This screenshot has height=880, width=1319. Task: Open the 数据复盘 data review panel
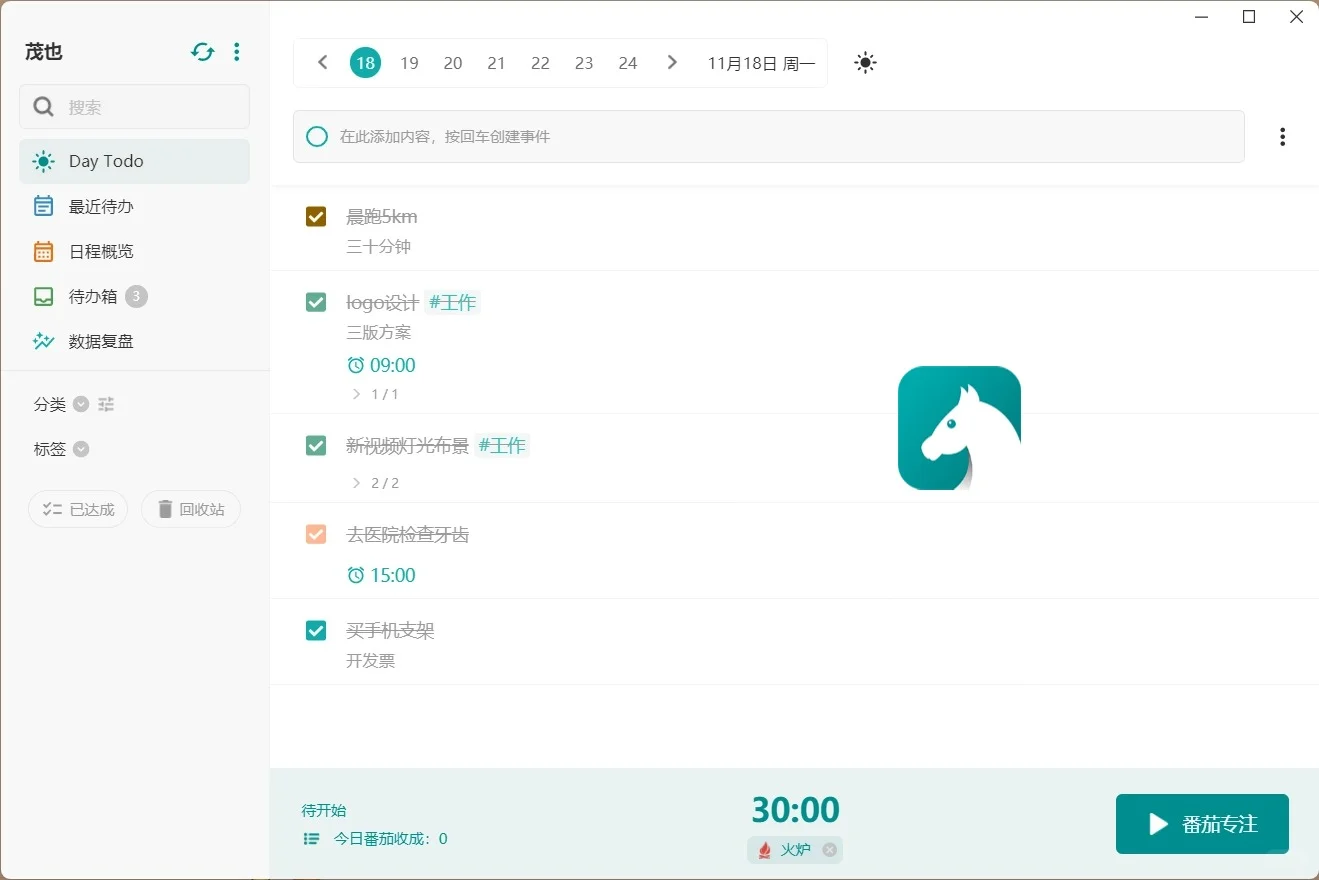pos(103,341)
